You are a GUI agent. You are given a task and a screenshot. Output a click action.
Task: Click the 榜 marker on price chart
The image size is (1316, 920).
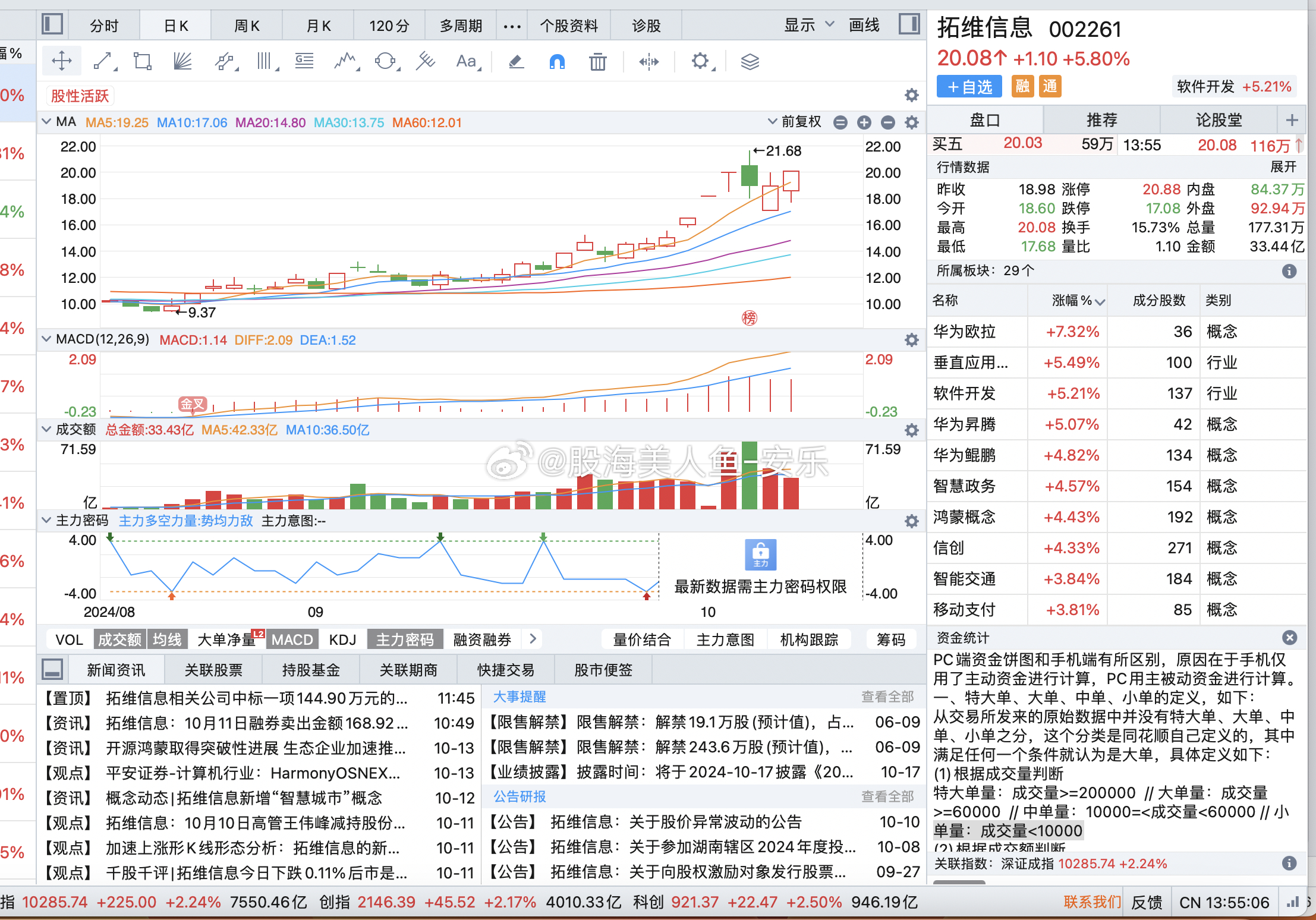tap(749, 318)
